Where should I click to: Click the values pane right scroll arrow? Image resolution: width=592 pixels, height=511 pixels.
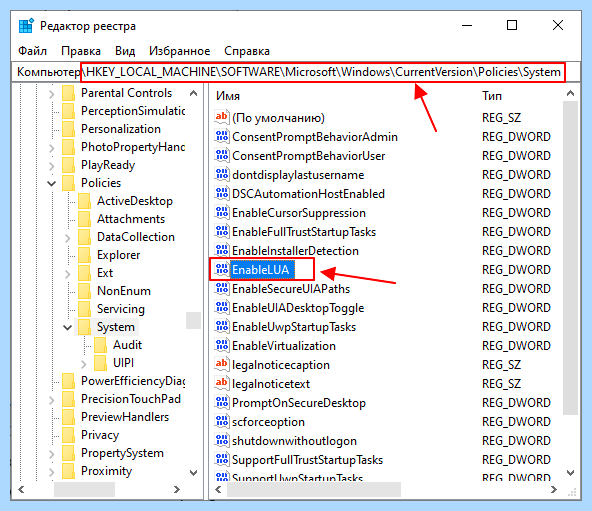553,489
